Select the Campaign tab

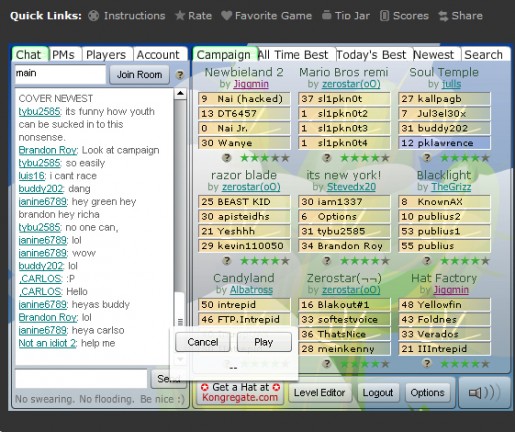pos(224,54)
